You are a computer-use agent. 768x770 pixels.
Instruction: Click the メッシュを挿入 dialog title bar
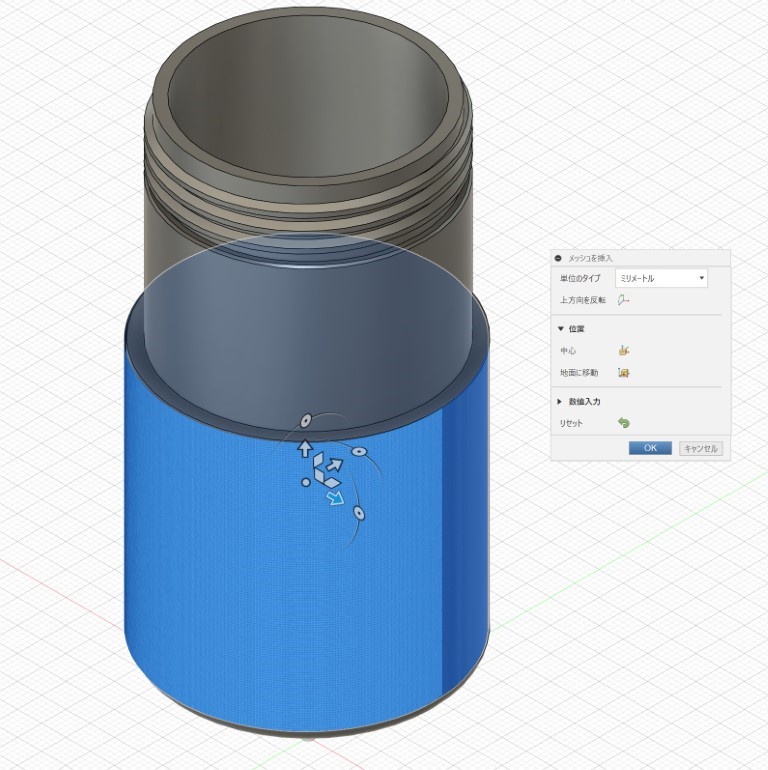pos(640,258)
